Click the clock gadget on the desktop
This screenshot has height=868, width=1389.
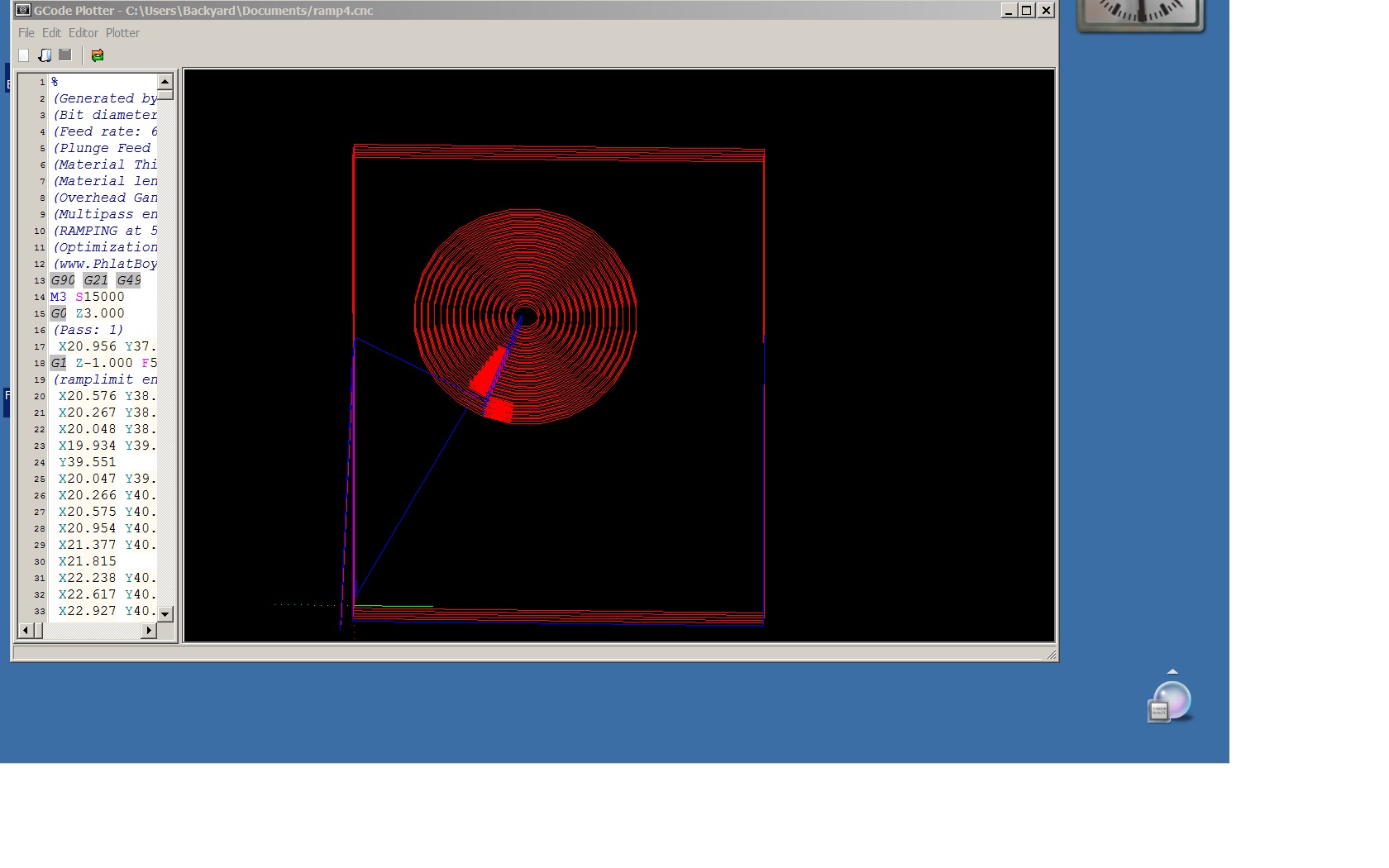[x=1141, y=14]
